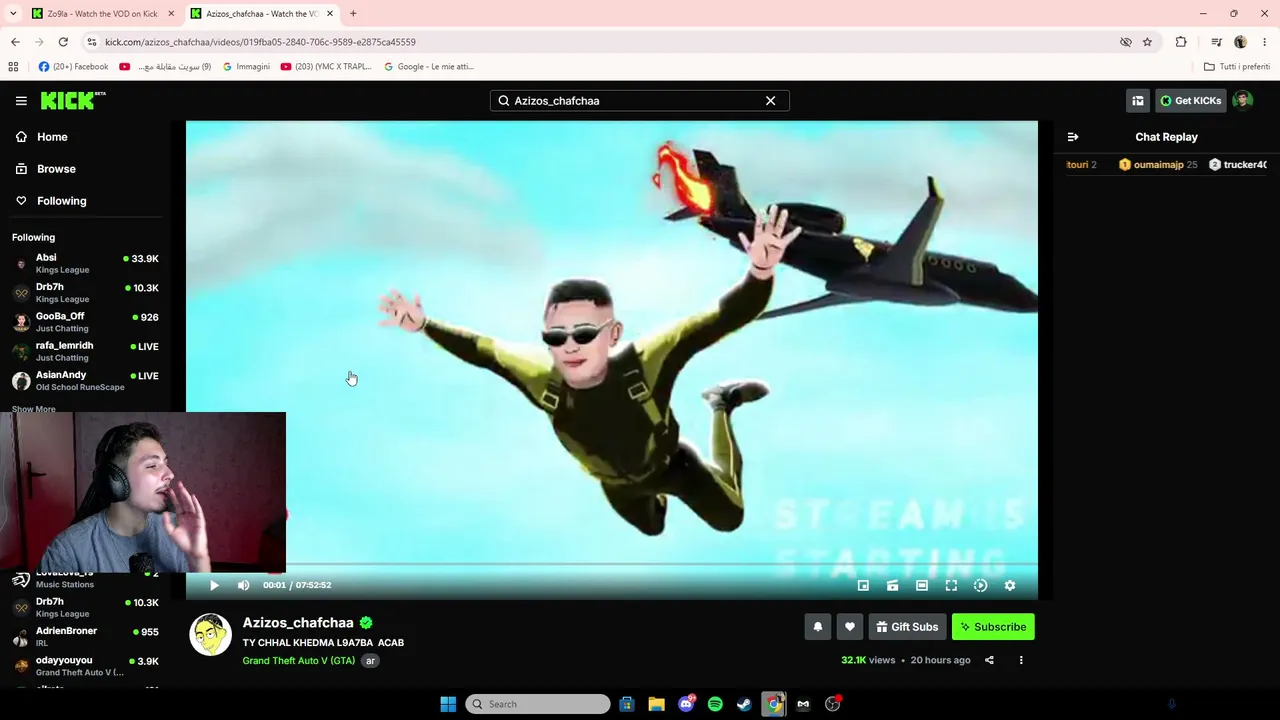This screenshot has width=1280, height=720.
Task: Open the video player settings gear
Action: pyautogui.click(x=1010, y=585)
